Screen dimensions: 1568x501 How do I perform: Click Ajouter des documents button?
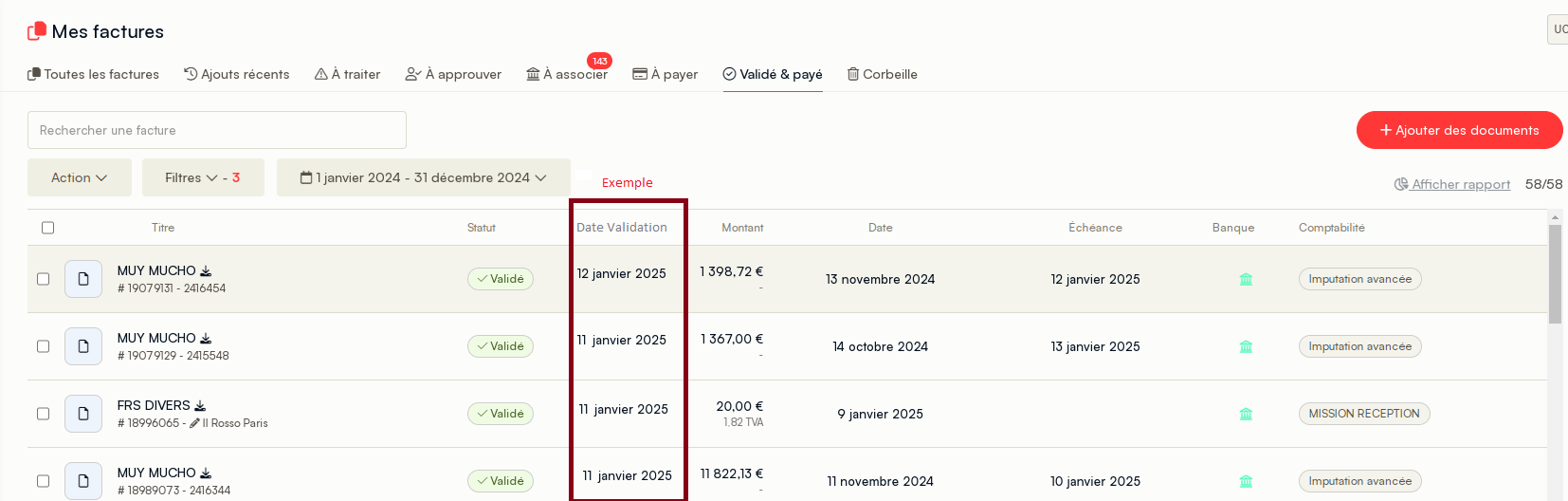pos(1459,130)
